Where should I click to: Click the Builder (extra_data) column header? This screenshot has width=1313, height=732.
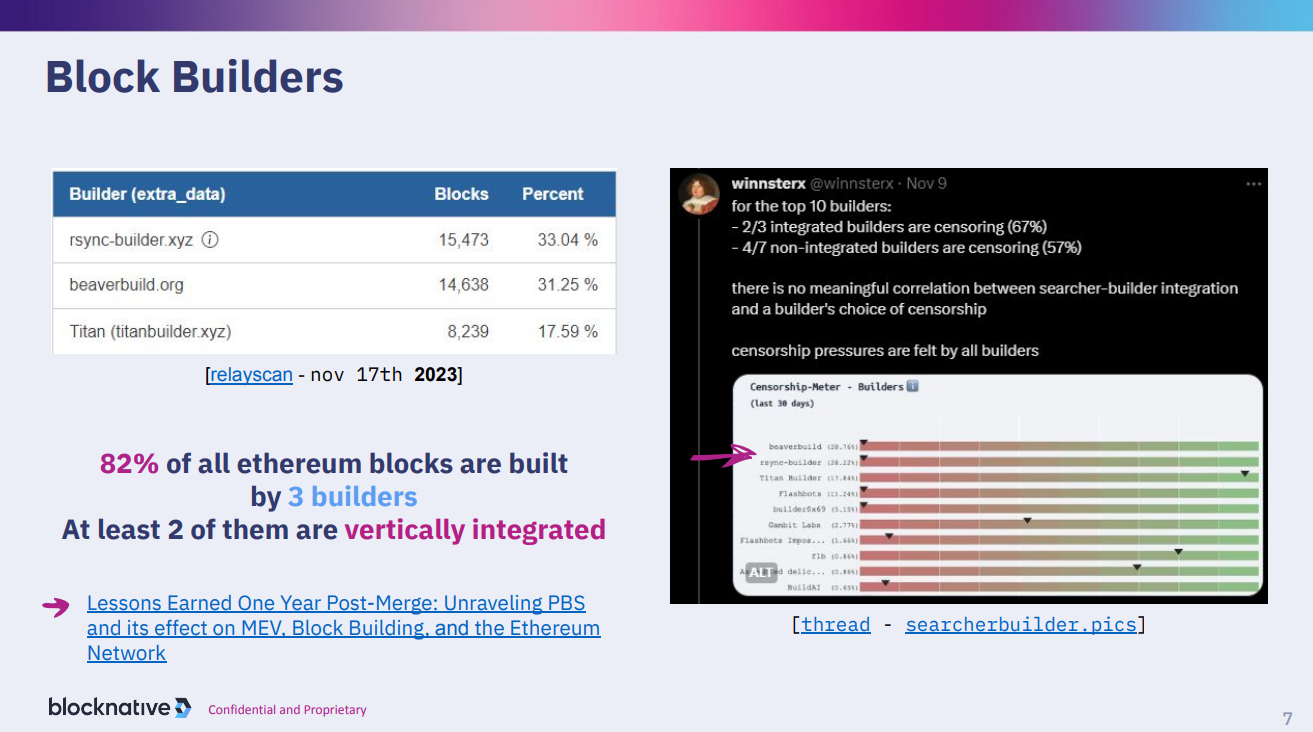click(x=147, y=194)
